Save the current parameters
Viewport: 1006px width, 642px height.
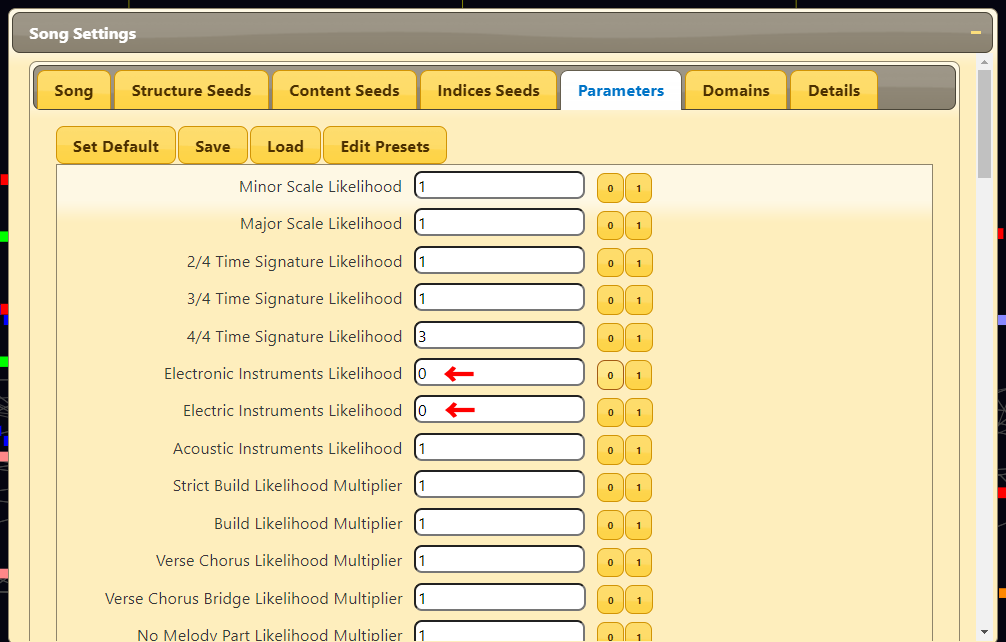[x=212, y=146]
